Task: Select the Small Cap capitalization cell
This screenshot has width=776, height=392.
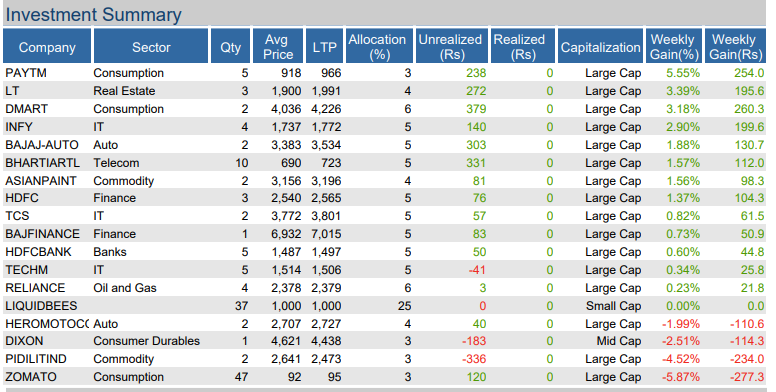Action: 613,306
